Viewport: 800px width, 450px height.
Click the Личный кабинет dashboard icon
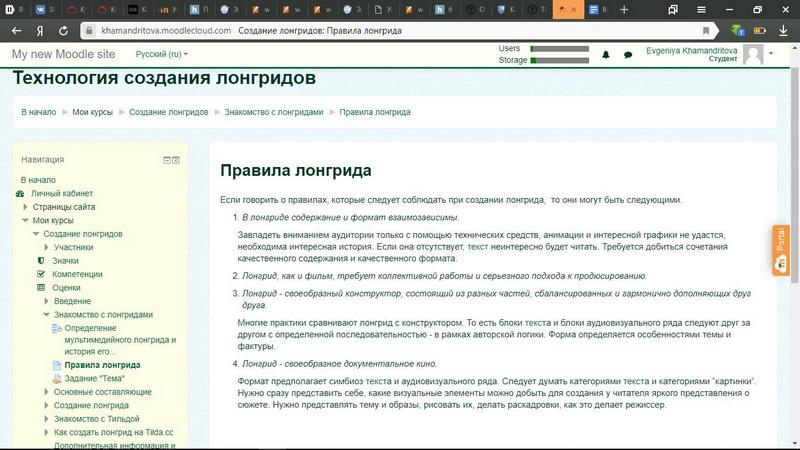coord(21,193)
